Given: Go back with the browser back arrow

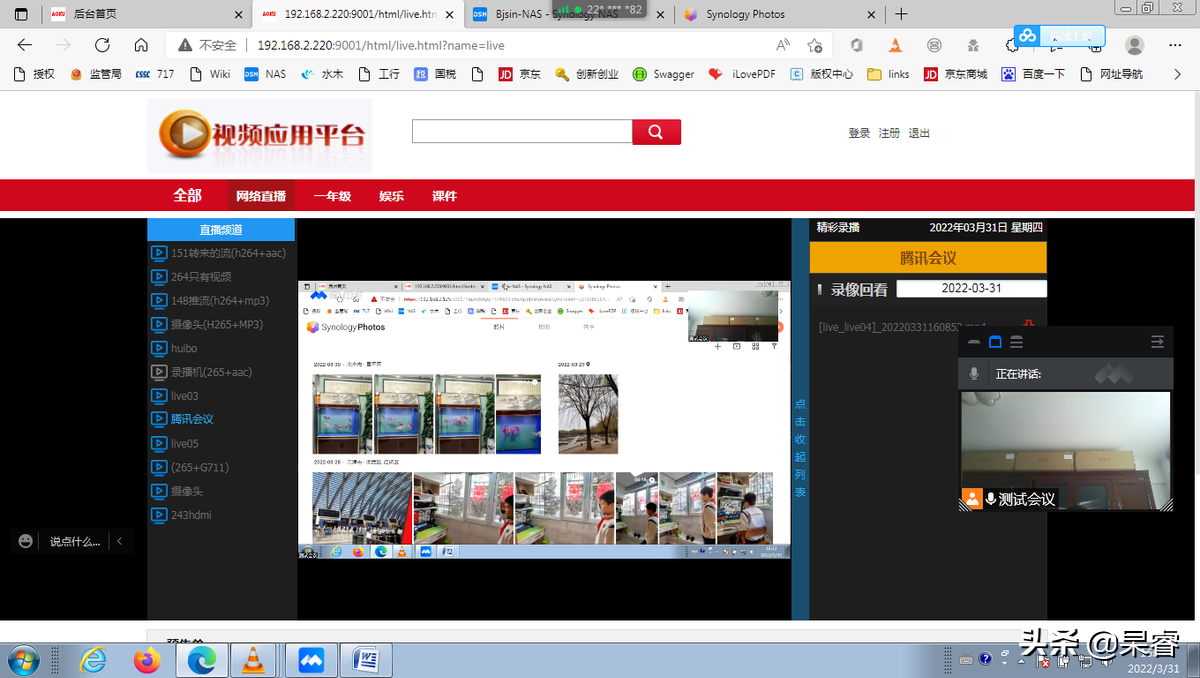Looking at the screenshot, I should tap(25, 45).
